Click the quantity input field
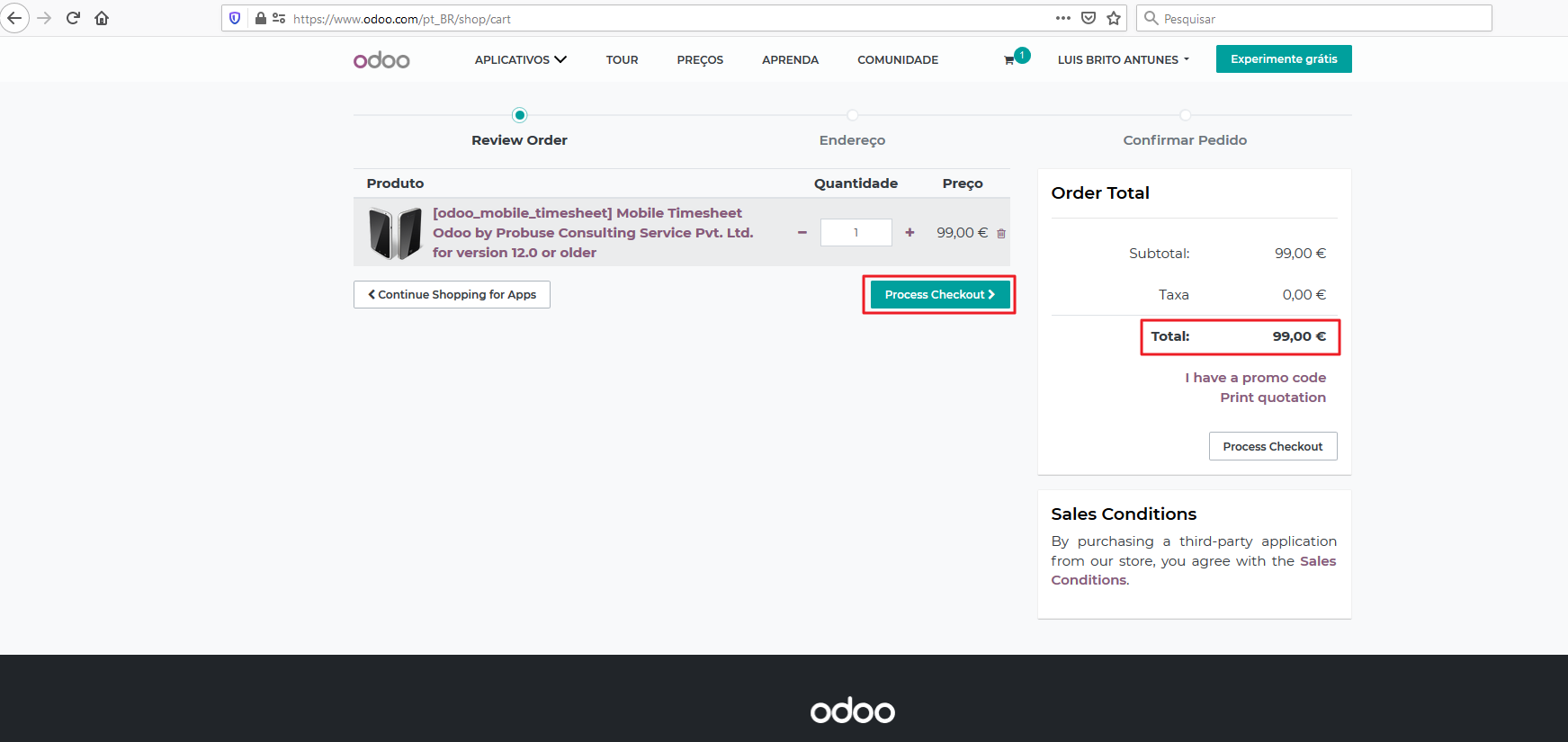1568x742 pixels. click(x=856, y=233)
